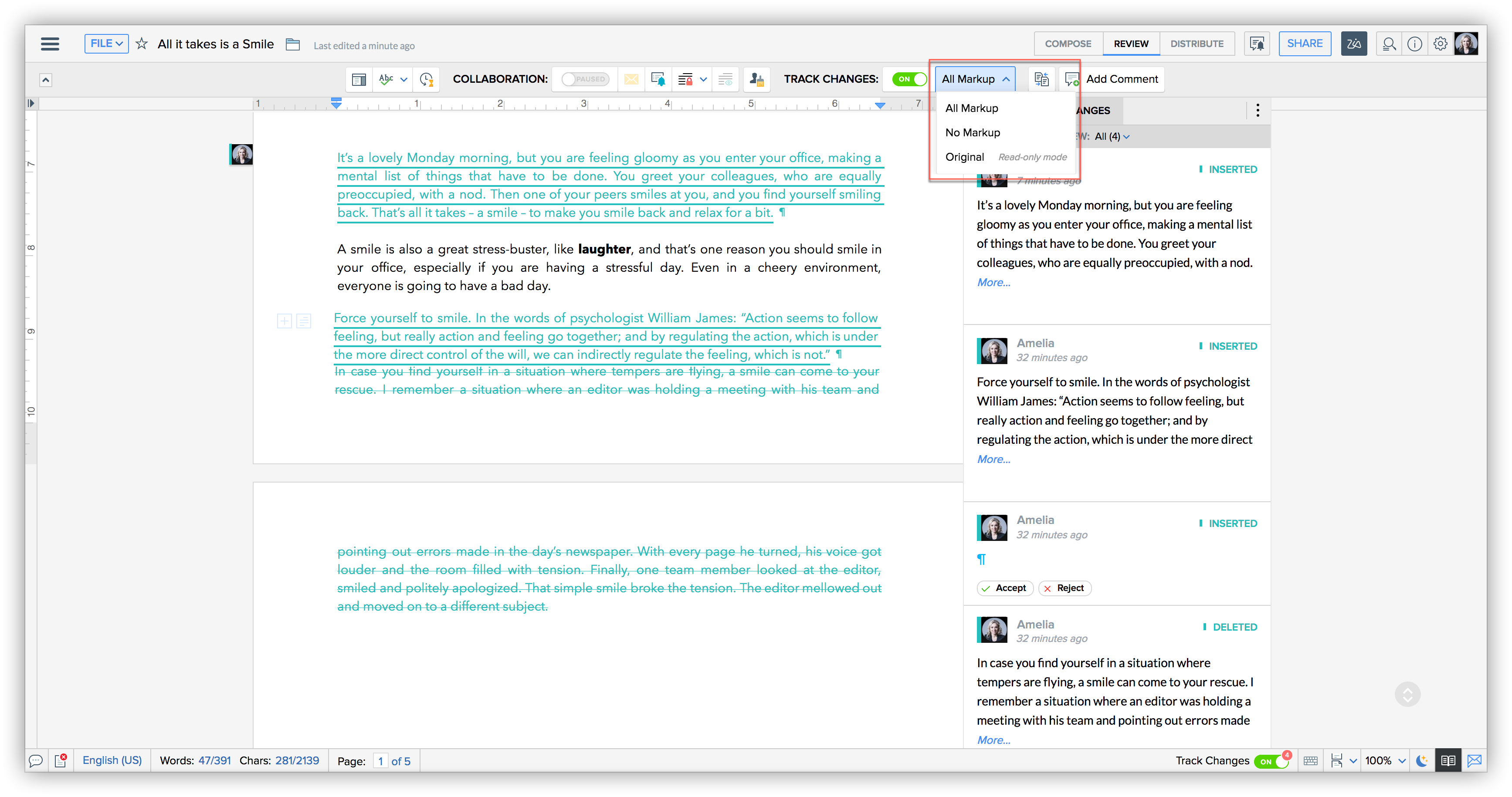
Task: Switch to the COMPOSE tab
Action: click(1068, 44)
